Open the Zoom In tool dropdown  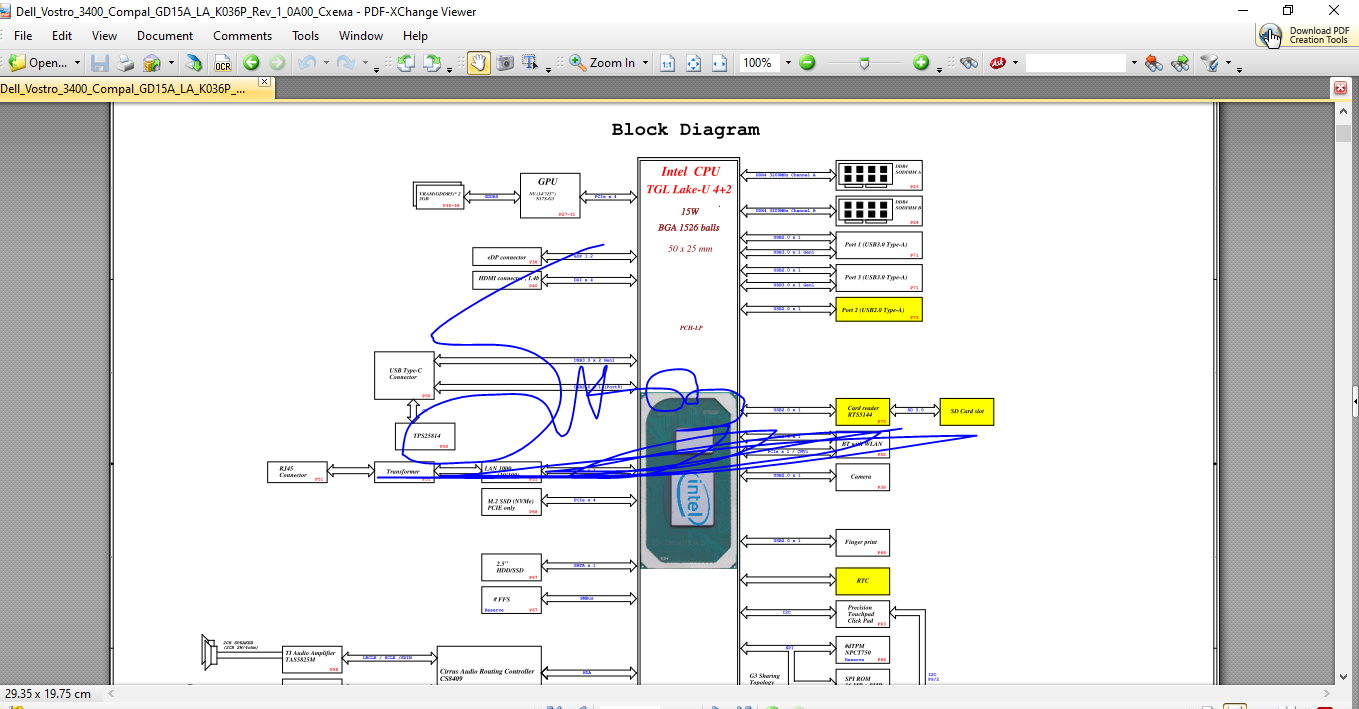pos(645,63)
